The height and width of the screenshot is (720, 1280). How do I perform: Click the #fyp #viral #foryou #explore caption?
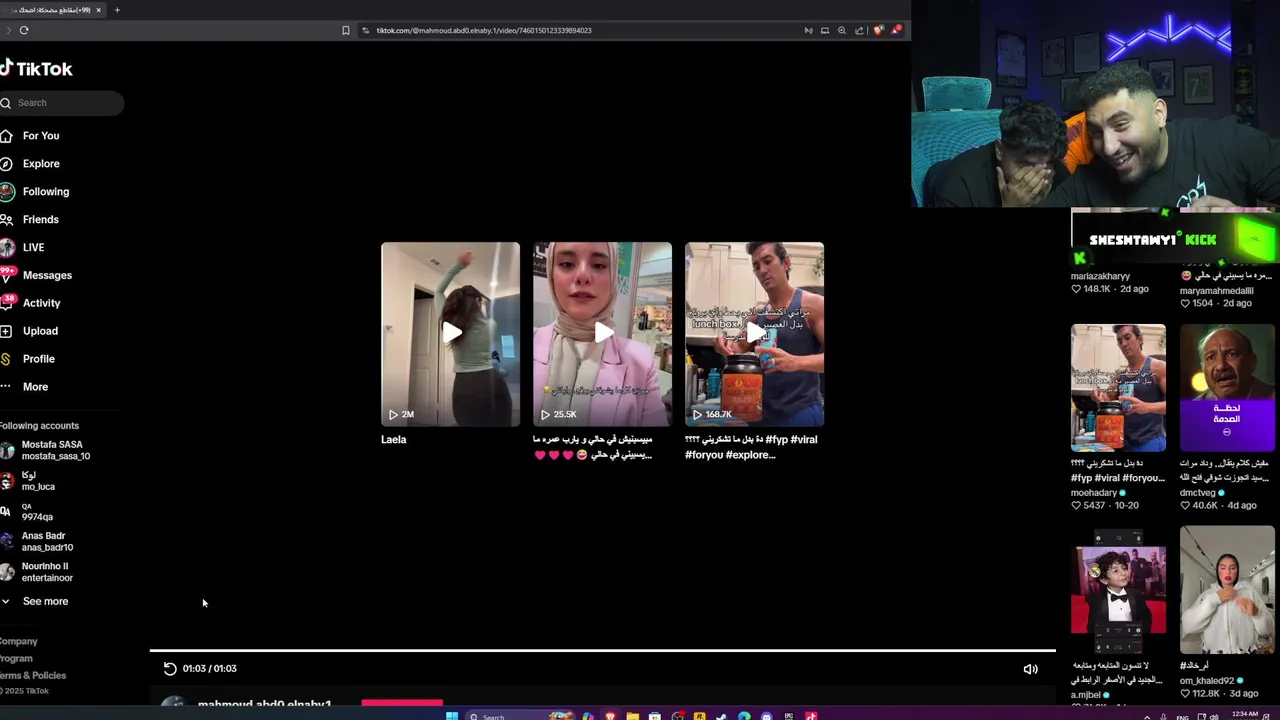[751, 447]
